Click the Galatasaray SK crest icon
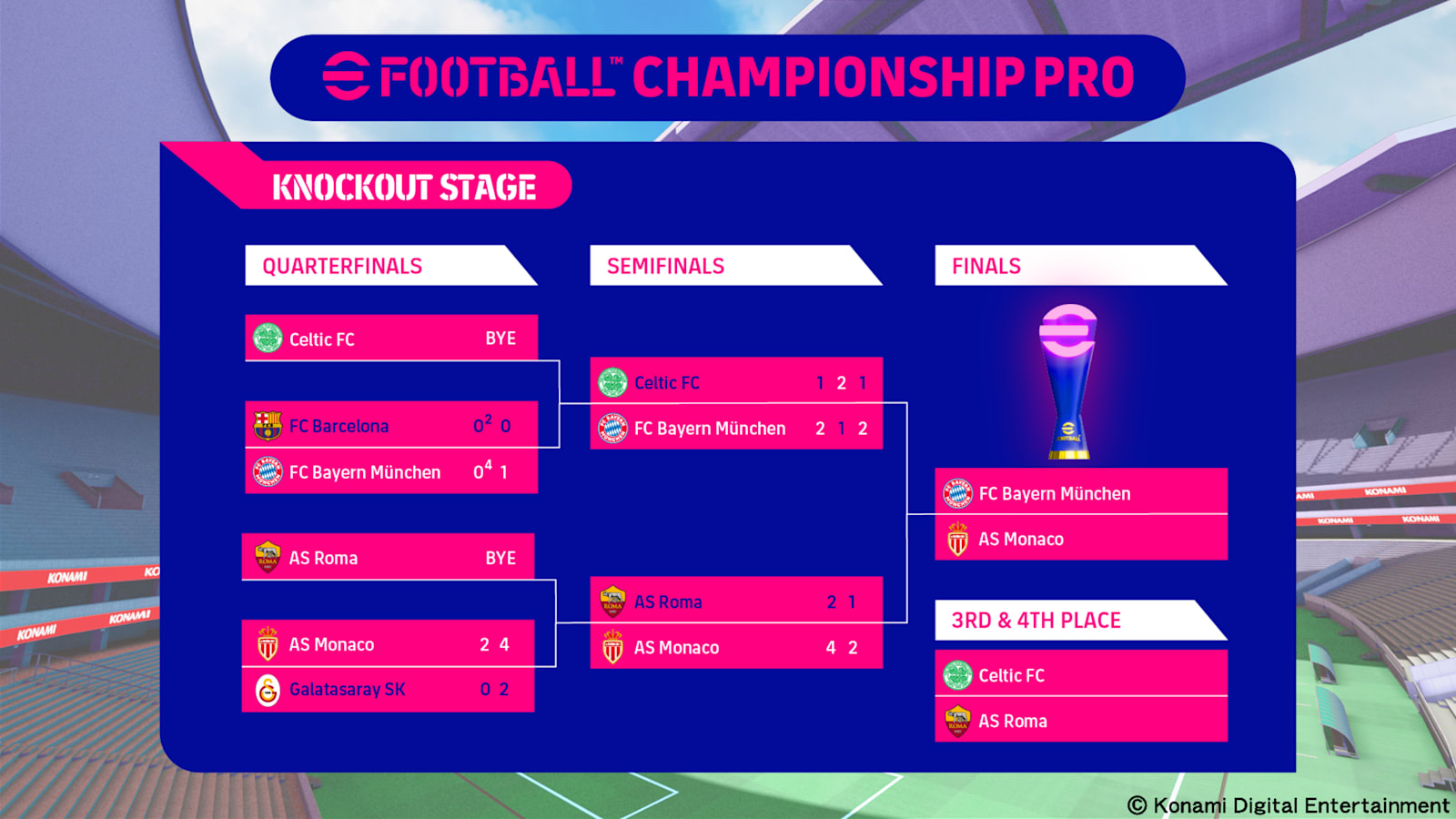This screenshot has width=1456, height=819. coord(268,690)
